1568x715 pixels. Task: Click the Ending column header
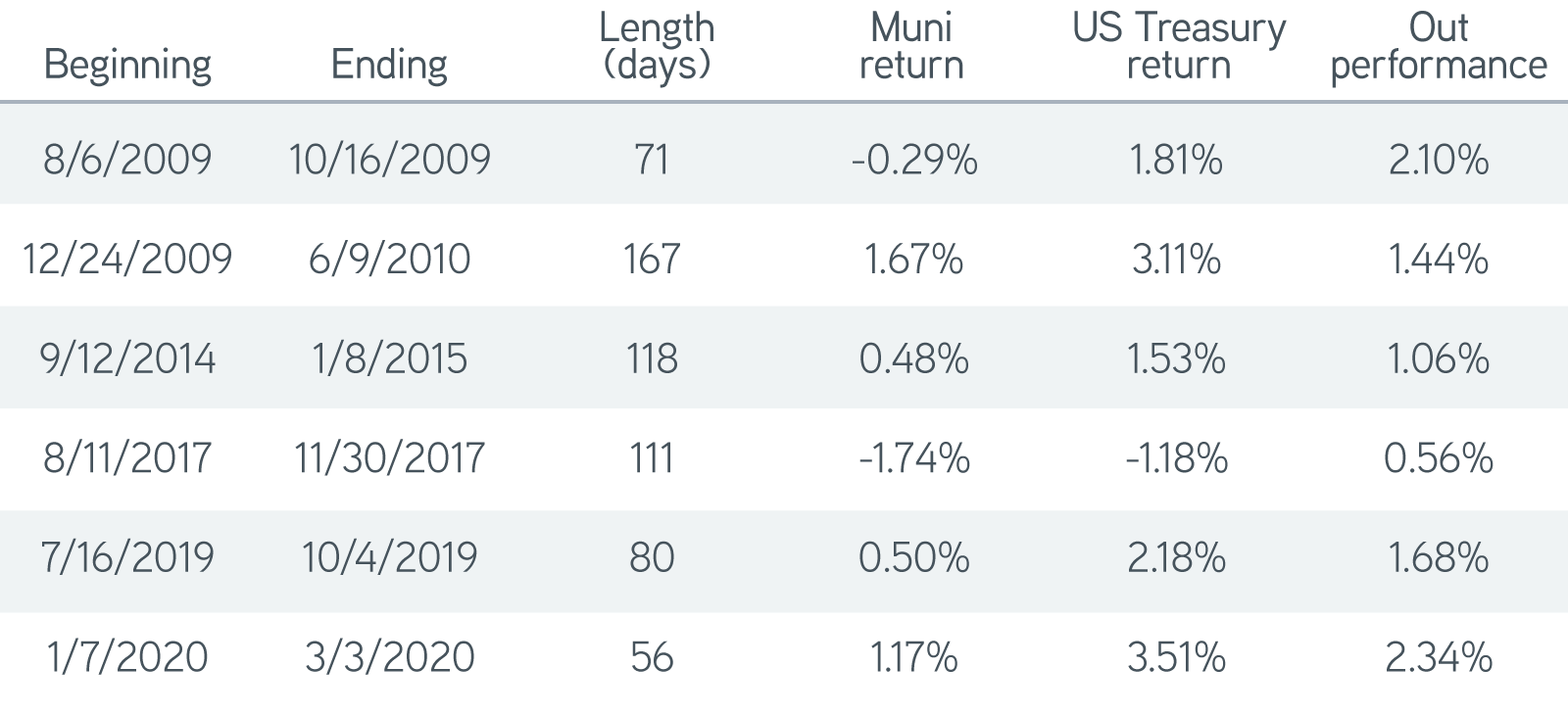tap(389, 66)
